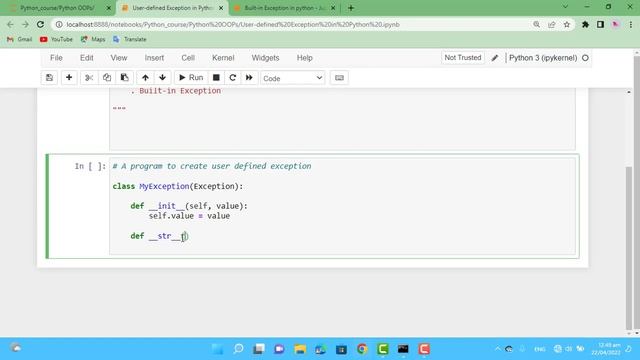The height and width of the screenshot is (360, 640).
Task: Open the File menu
Action: pos(56,58)
